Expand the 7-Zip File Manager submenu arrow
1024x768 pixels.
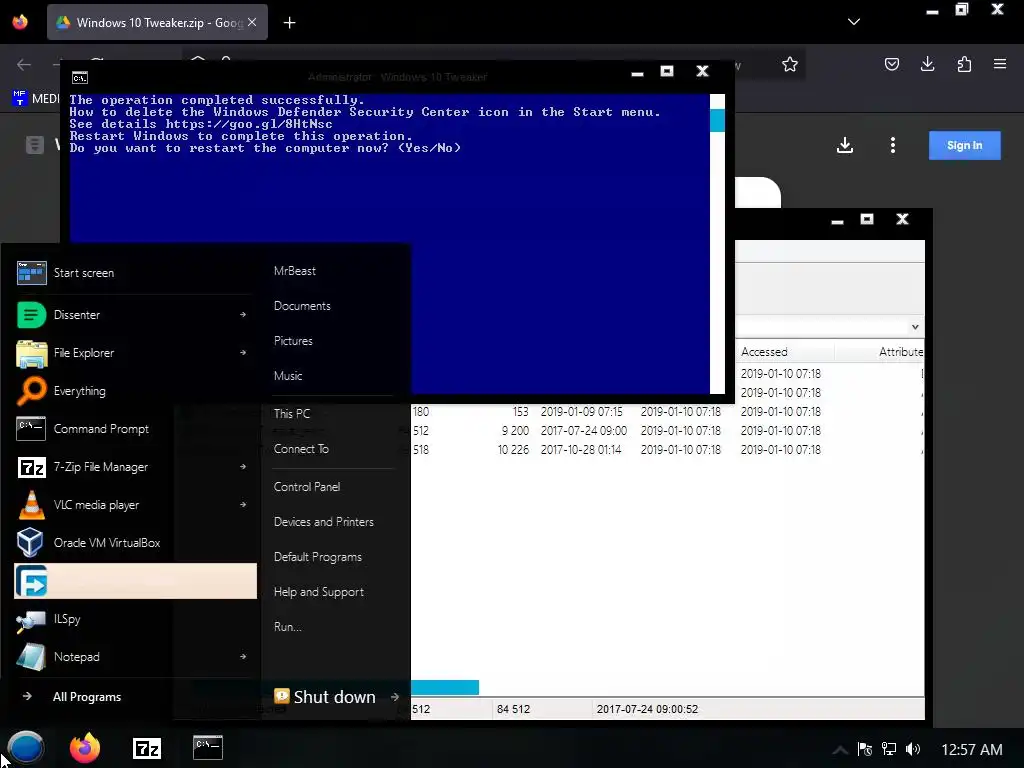pyautogui.click(x=243, y=467)
